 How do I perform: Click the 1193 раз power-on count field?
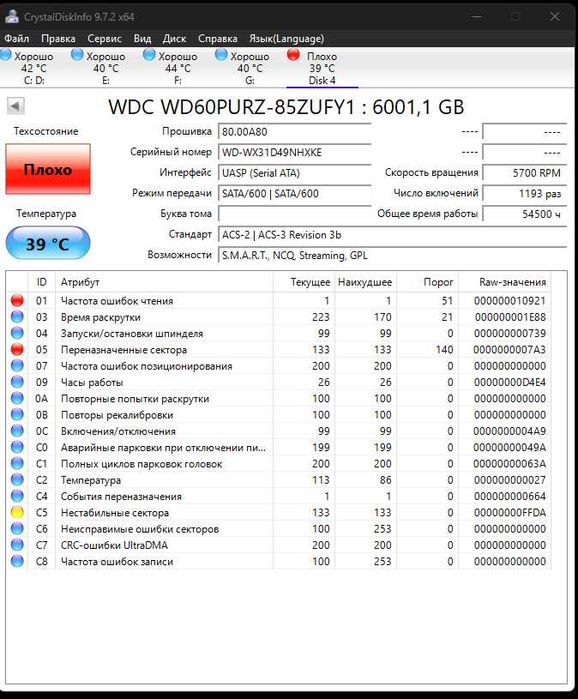(525, 193)
